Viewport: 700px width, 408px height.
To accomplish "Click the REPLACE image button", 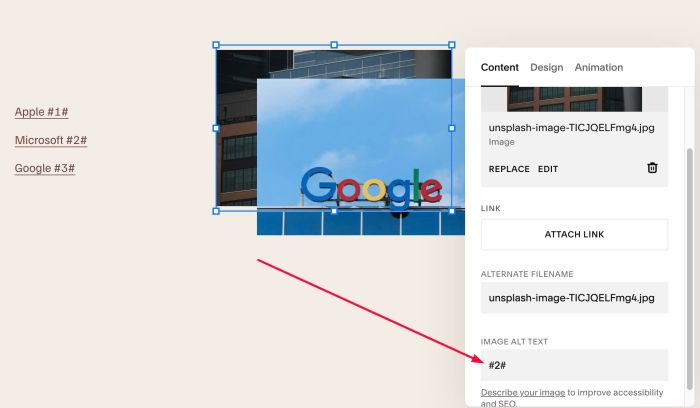I will tap(509, 169).
